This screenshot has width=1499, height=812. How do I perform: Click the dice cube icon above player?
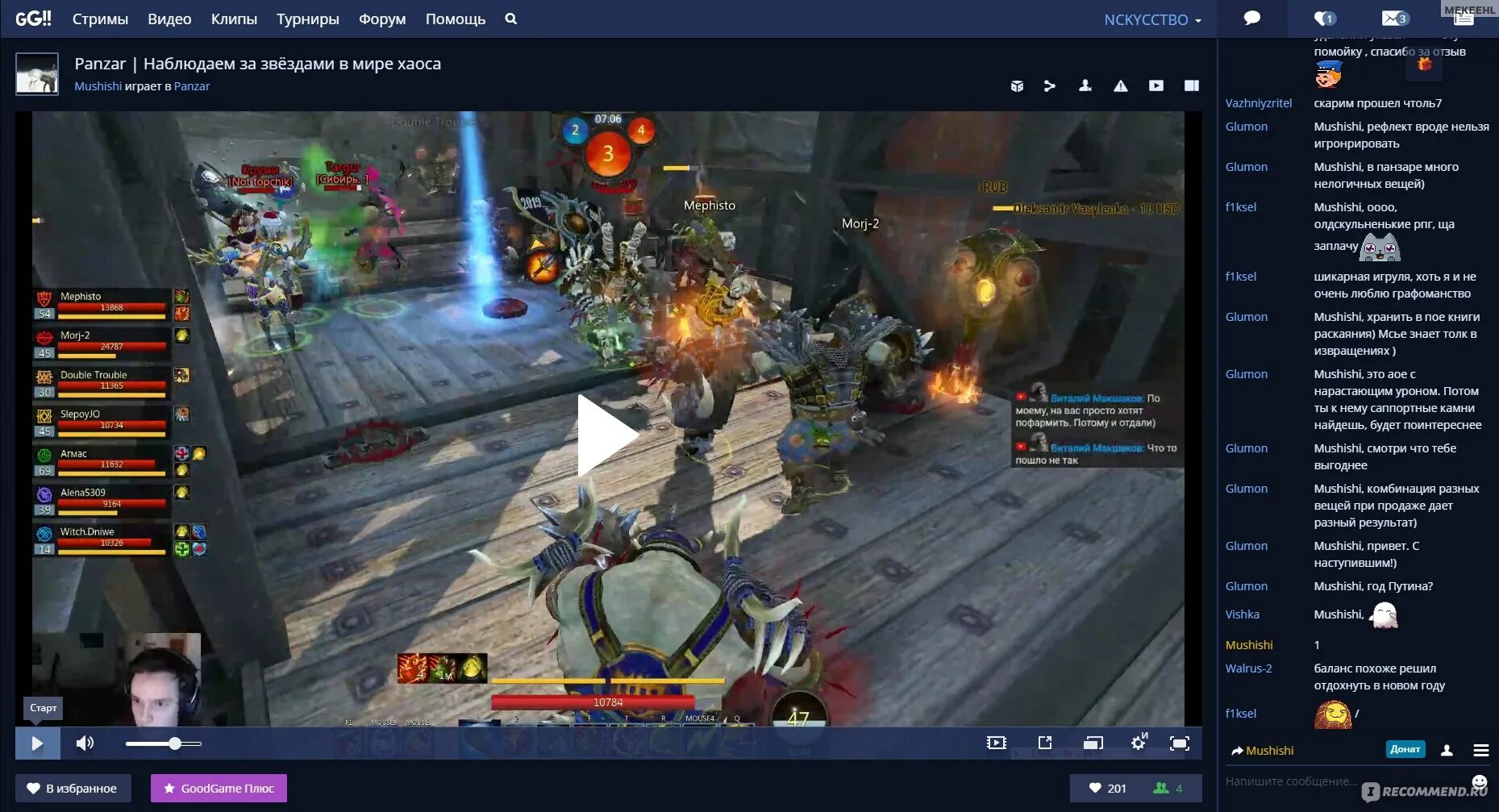click(1017, 85)
